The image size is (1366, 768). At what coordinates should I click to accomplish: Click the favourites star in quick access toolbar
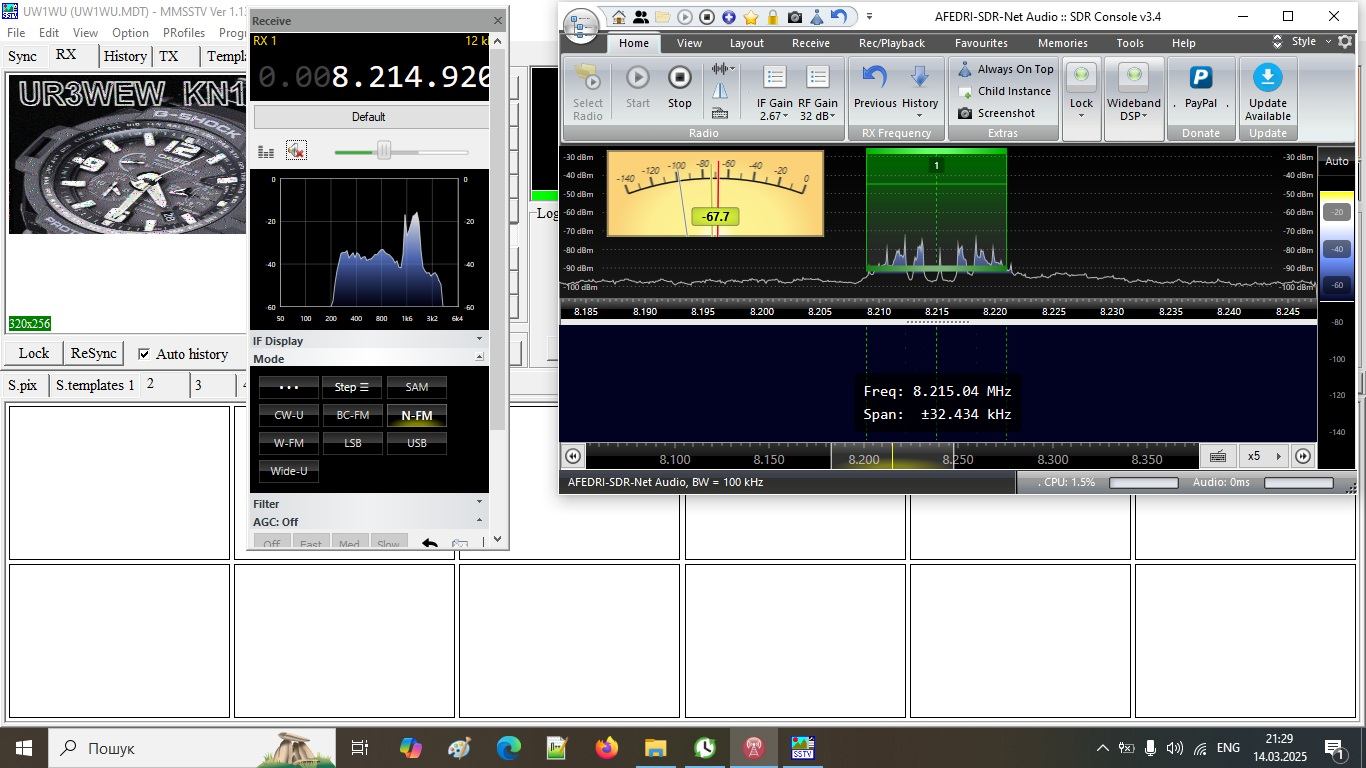(x=750, y=17)
